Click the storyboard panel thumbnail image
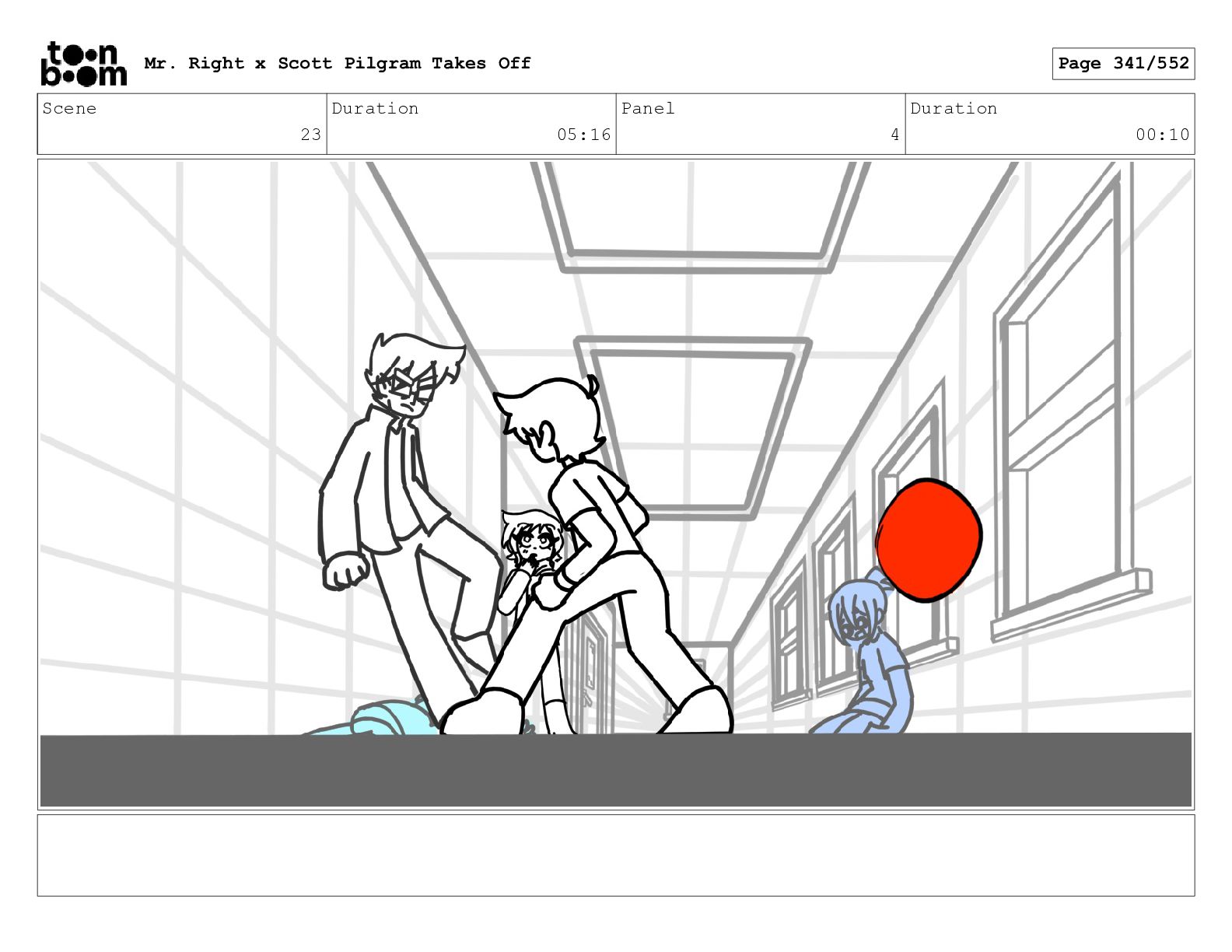Viewport: 1232px width, 952px height. 616,485
